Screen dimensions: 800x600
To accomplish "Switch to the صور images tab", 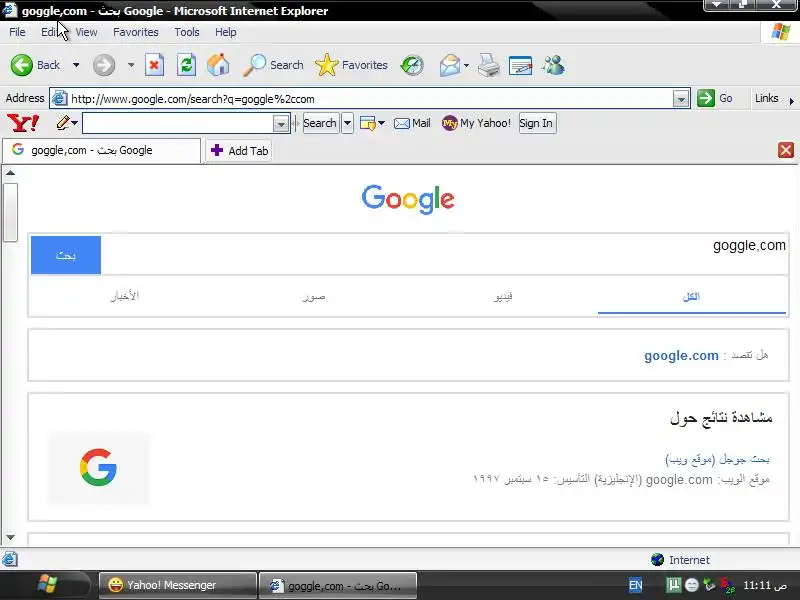I will coord(314,296).
